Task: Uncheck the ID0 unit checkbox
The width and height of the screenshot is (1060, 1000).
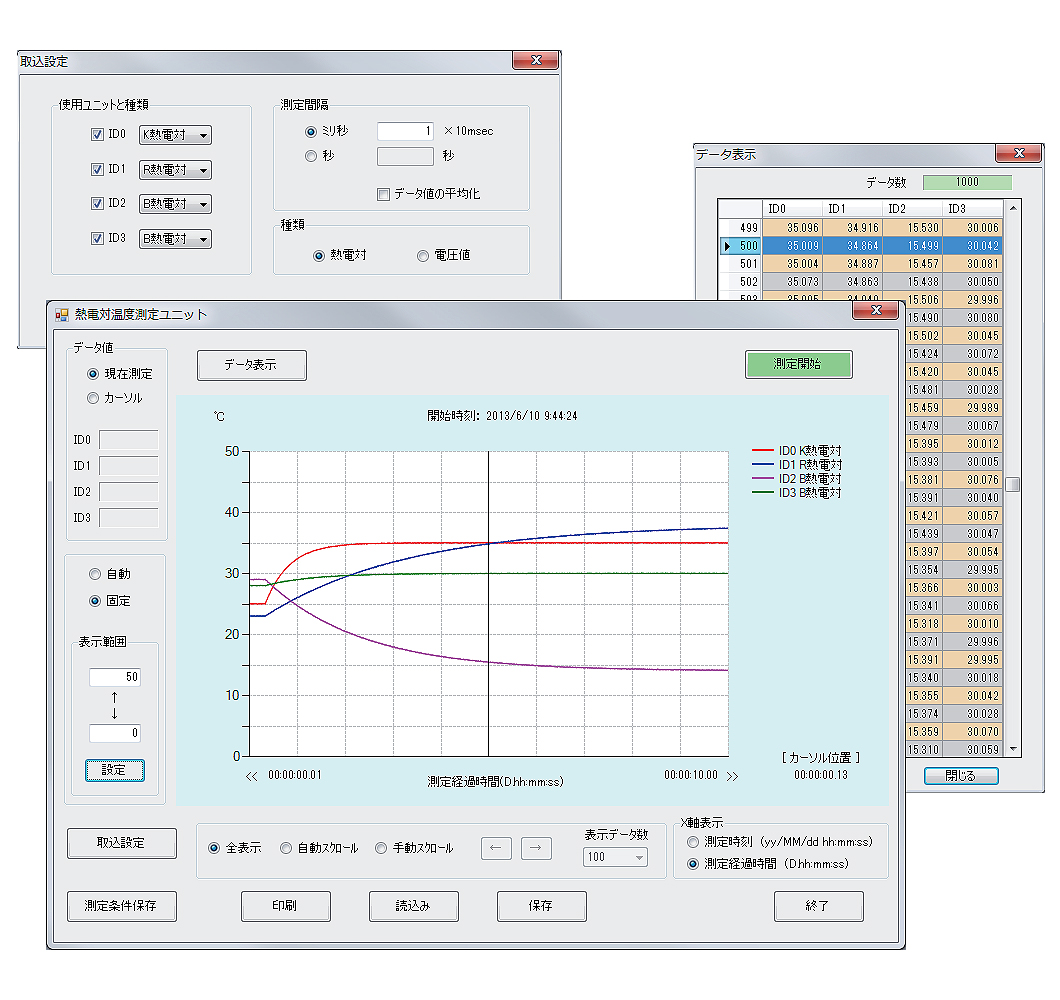Action: 97,135
